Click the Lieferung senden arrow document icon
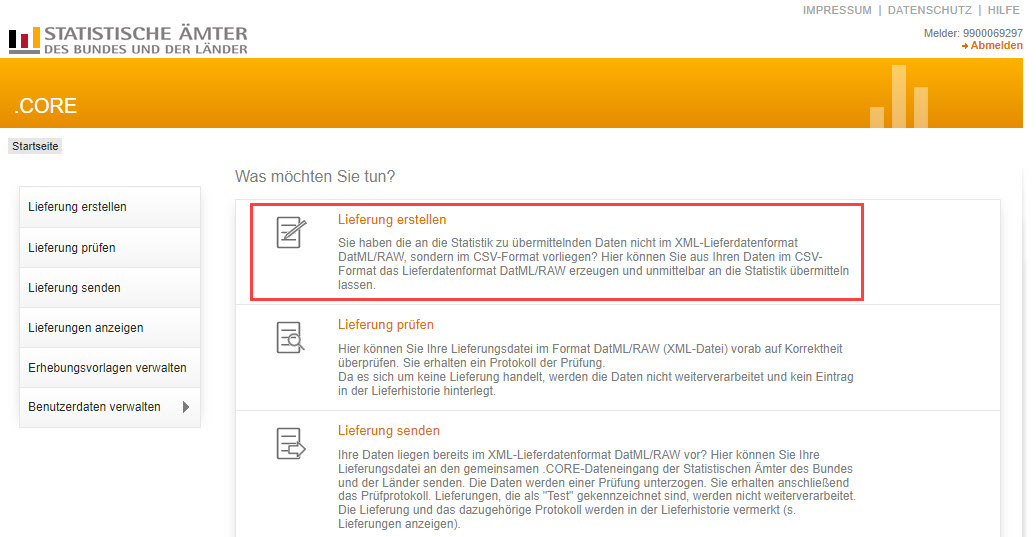Screen dimensions: 1036x537 tap(291, 443)
